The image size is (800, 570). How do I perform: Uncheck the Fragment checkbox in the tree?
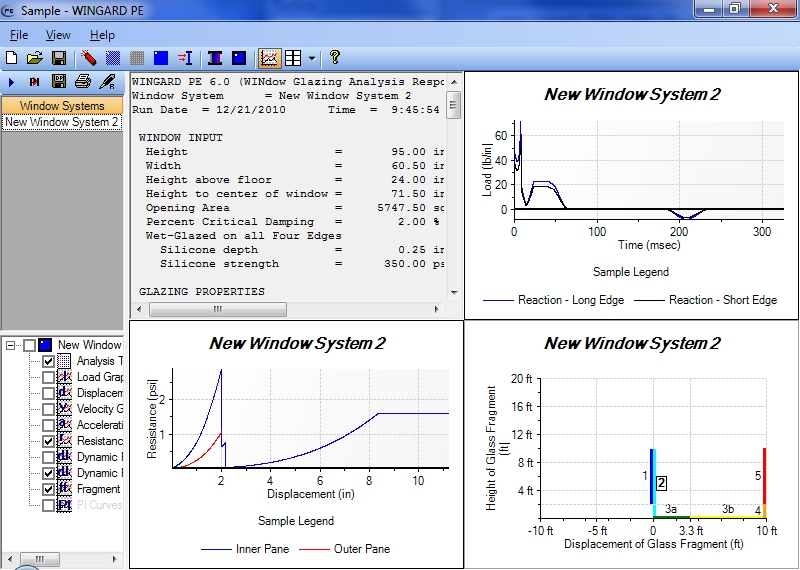click(x=48, y=489)
